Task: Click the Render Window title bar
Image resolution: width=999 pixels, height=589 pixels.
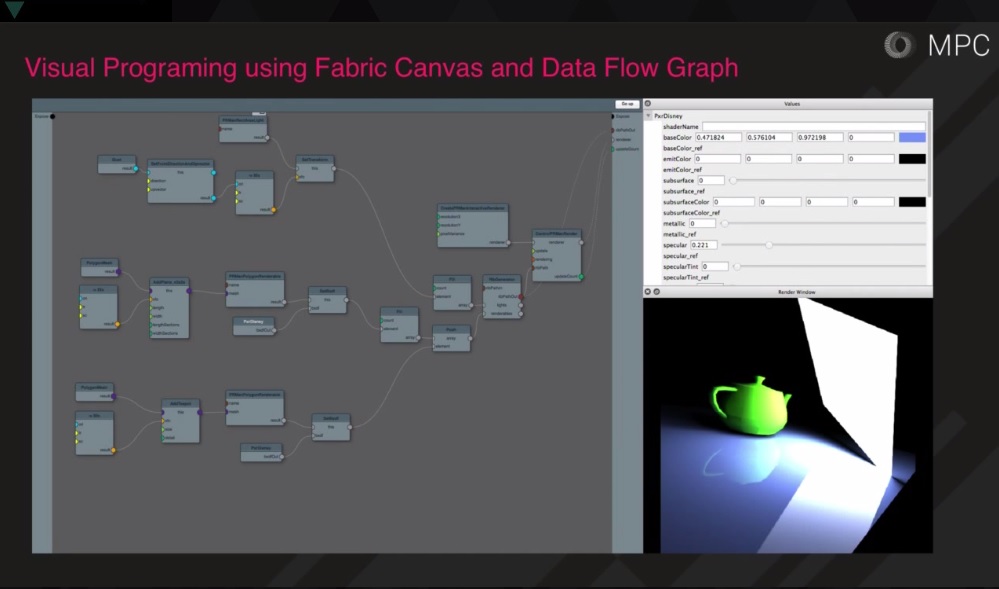Action: (796, 292)
